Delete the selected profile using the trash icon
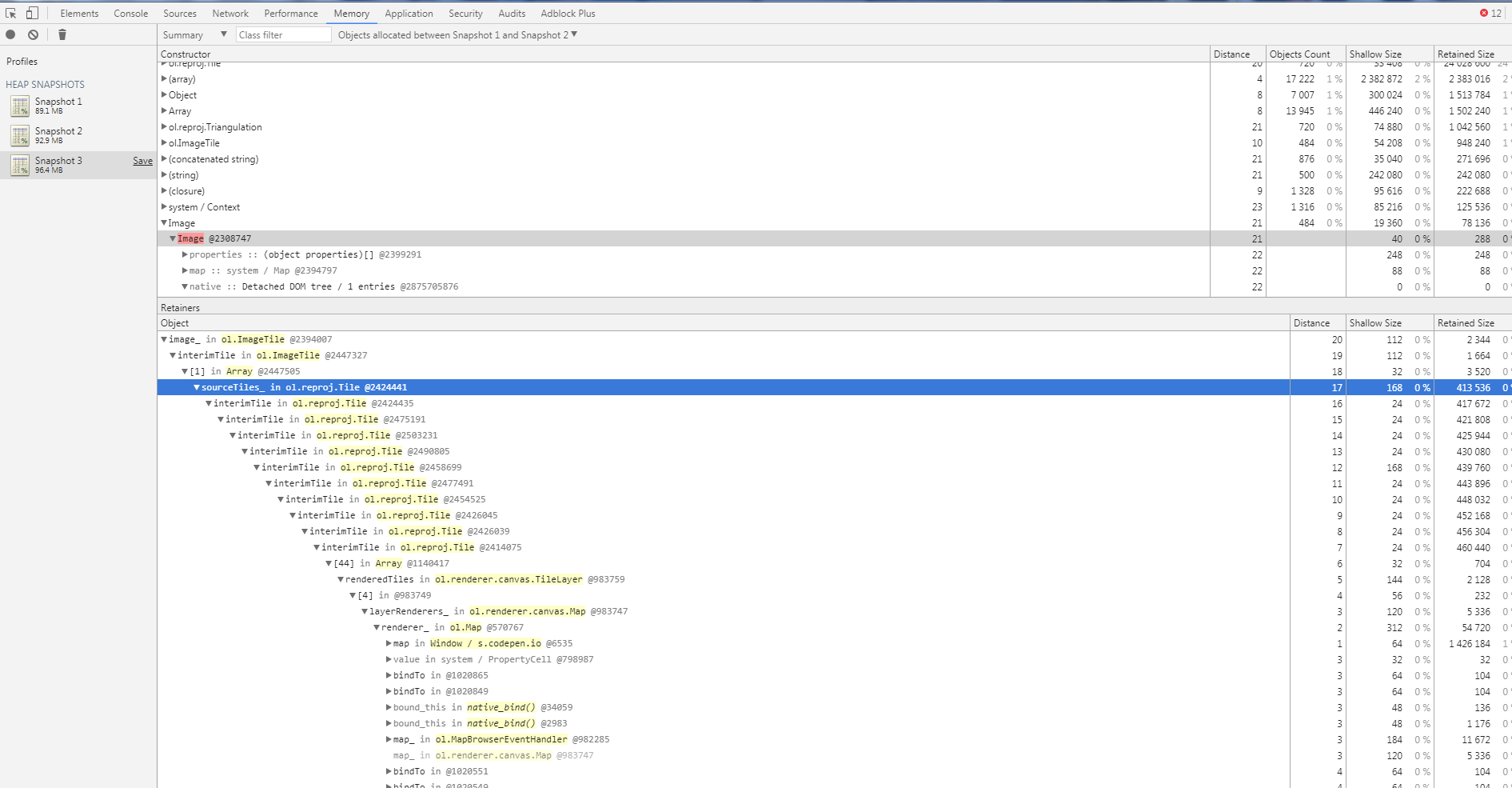 [62, 34]
